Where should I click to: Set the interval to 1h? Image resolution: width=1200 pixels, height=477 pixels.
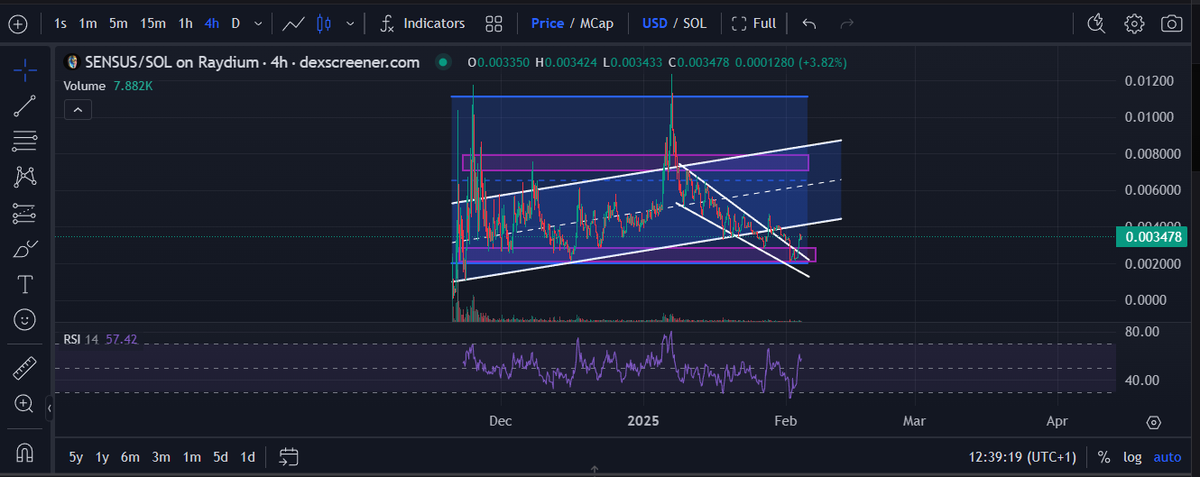[186, 23]
